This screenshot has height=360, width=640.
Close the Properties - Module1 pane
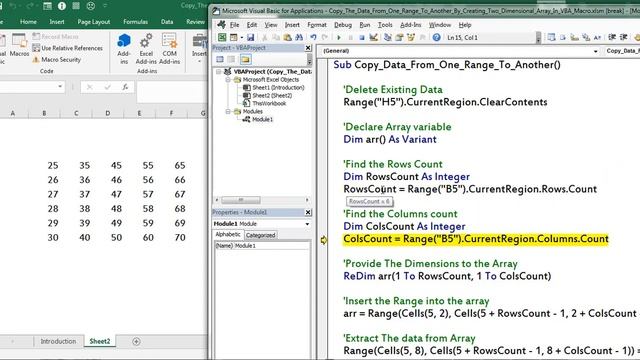308,212
